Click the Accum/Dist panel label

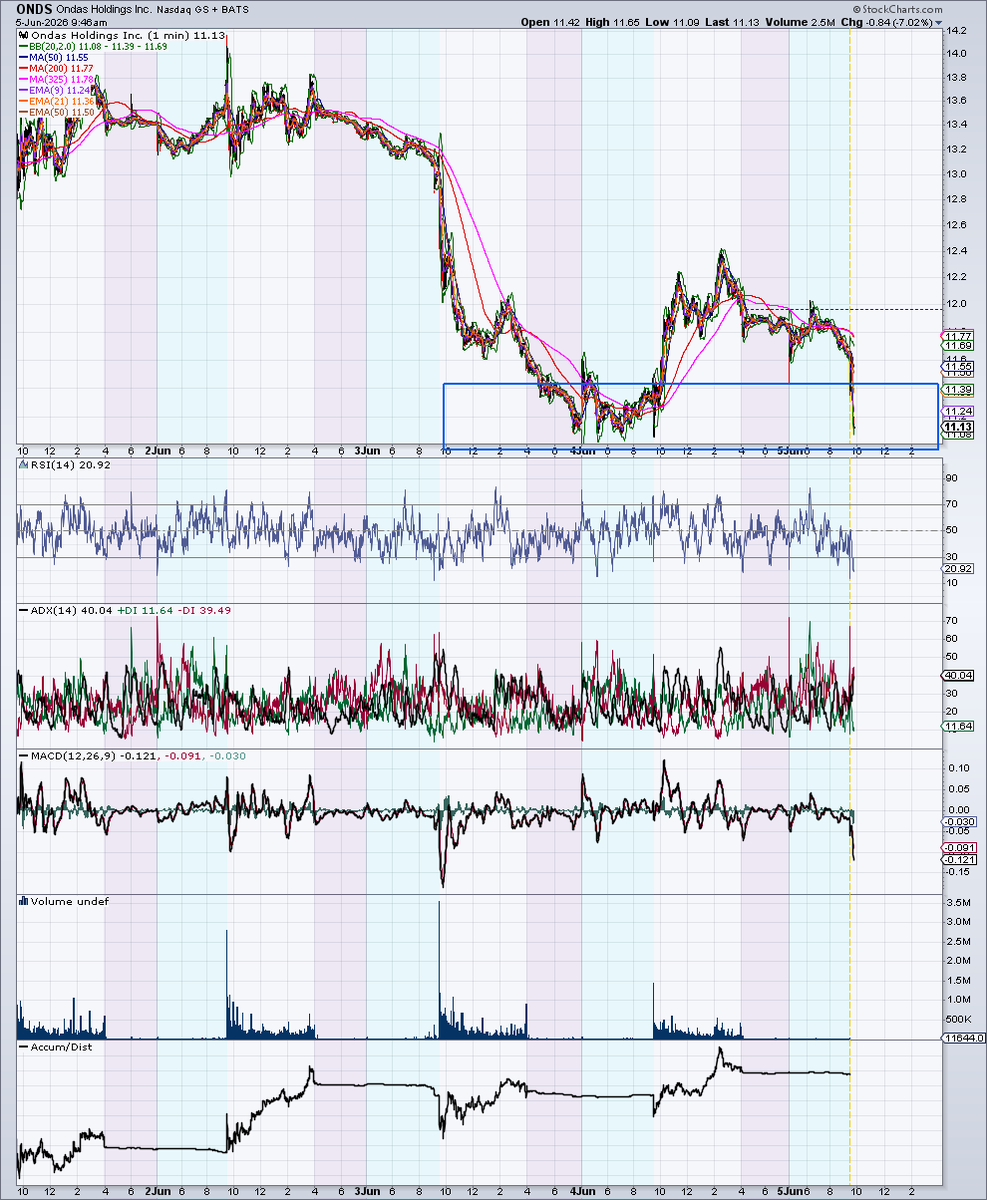[56, 1047]
